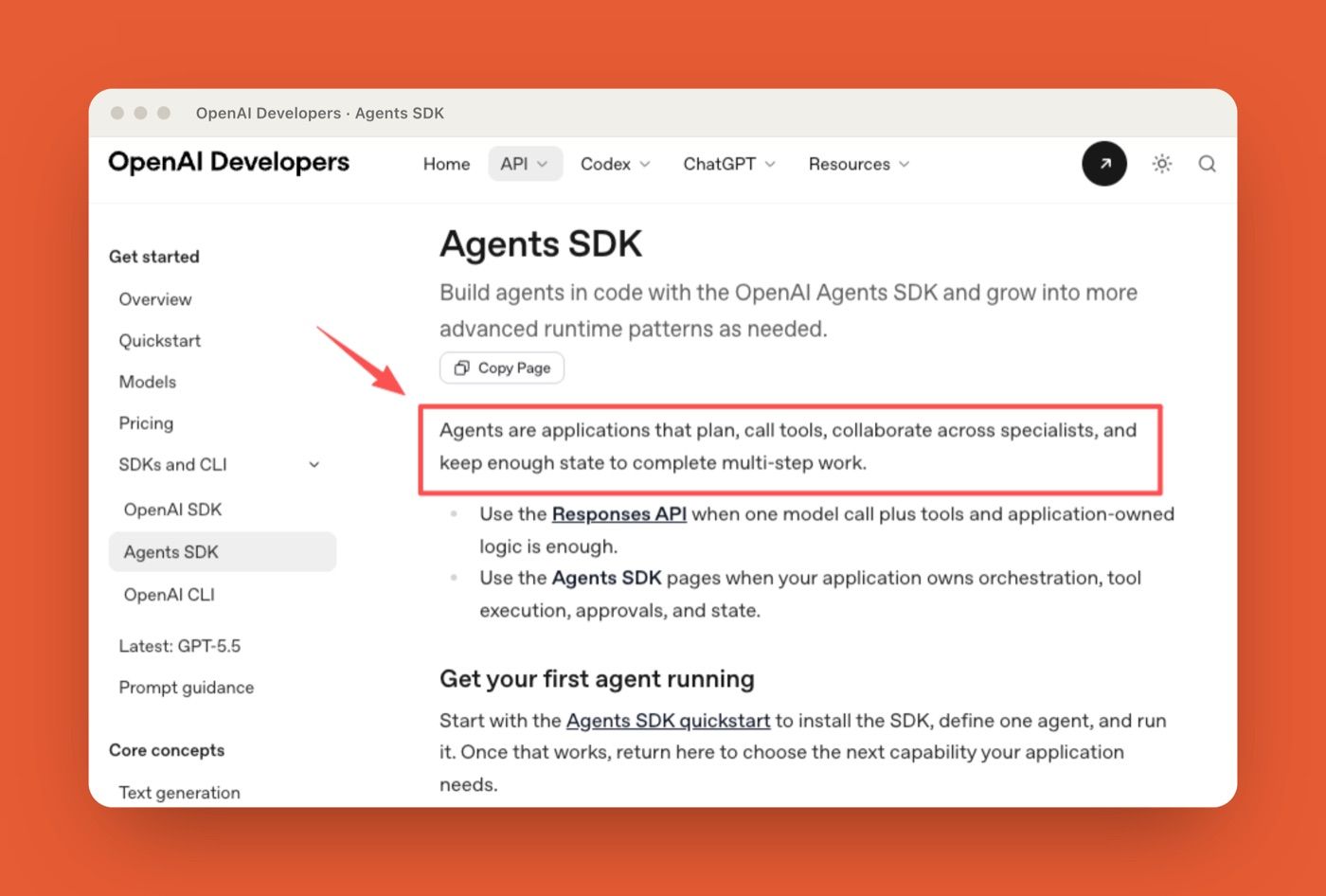Go to Home in top navigation

446,164
